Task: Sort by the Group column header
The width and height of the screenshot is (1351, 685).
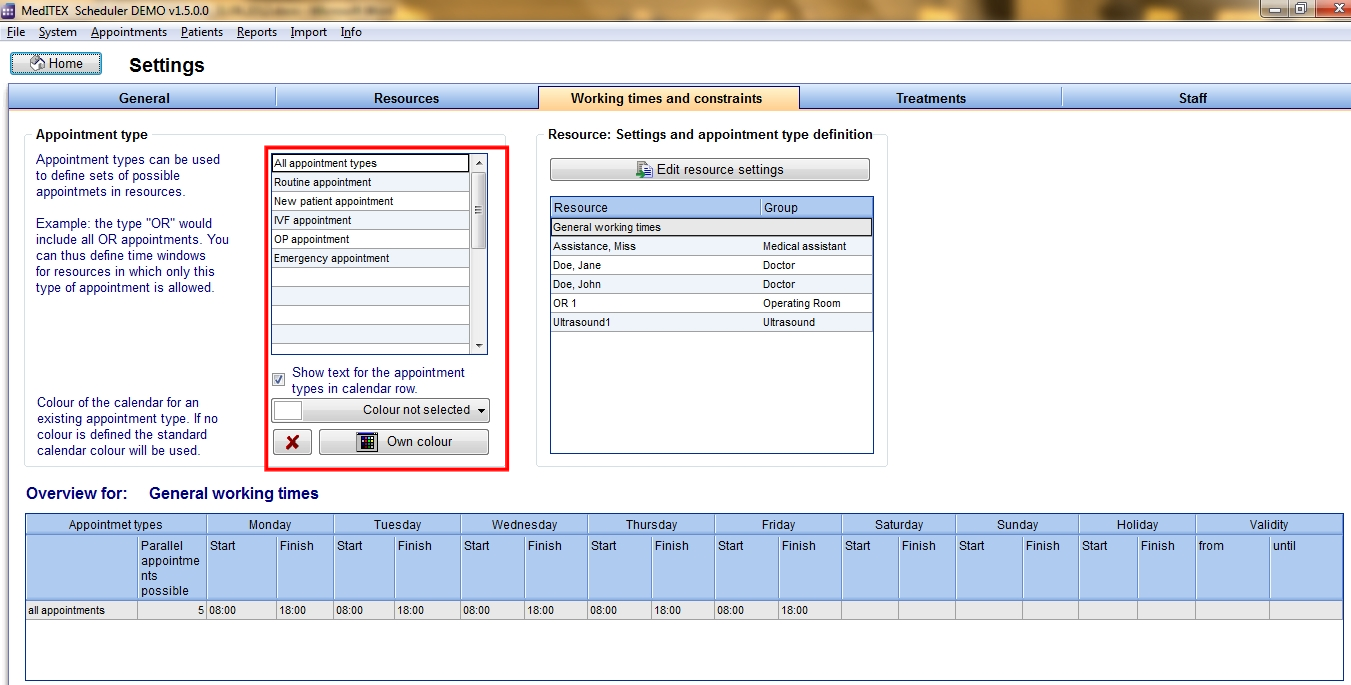Action: [x=816, y=207]
